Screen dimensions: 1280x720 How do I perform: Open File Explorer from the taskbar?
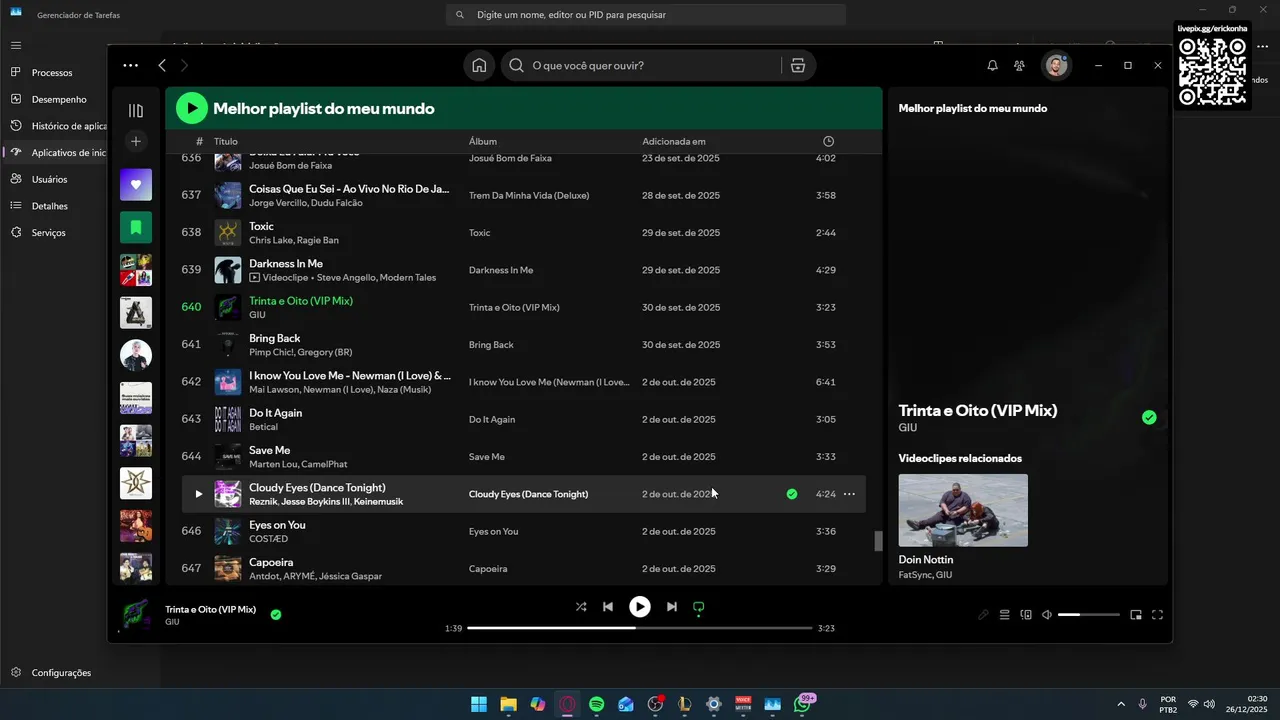508,704
